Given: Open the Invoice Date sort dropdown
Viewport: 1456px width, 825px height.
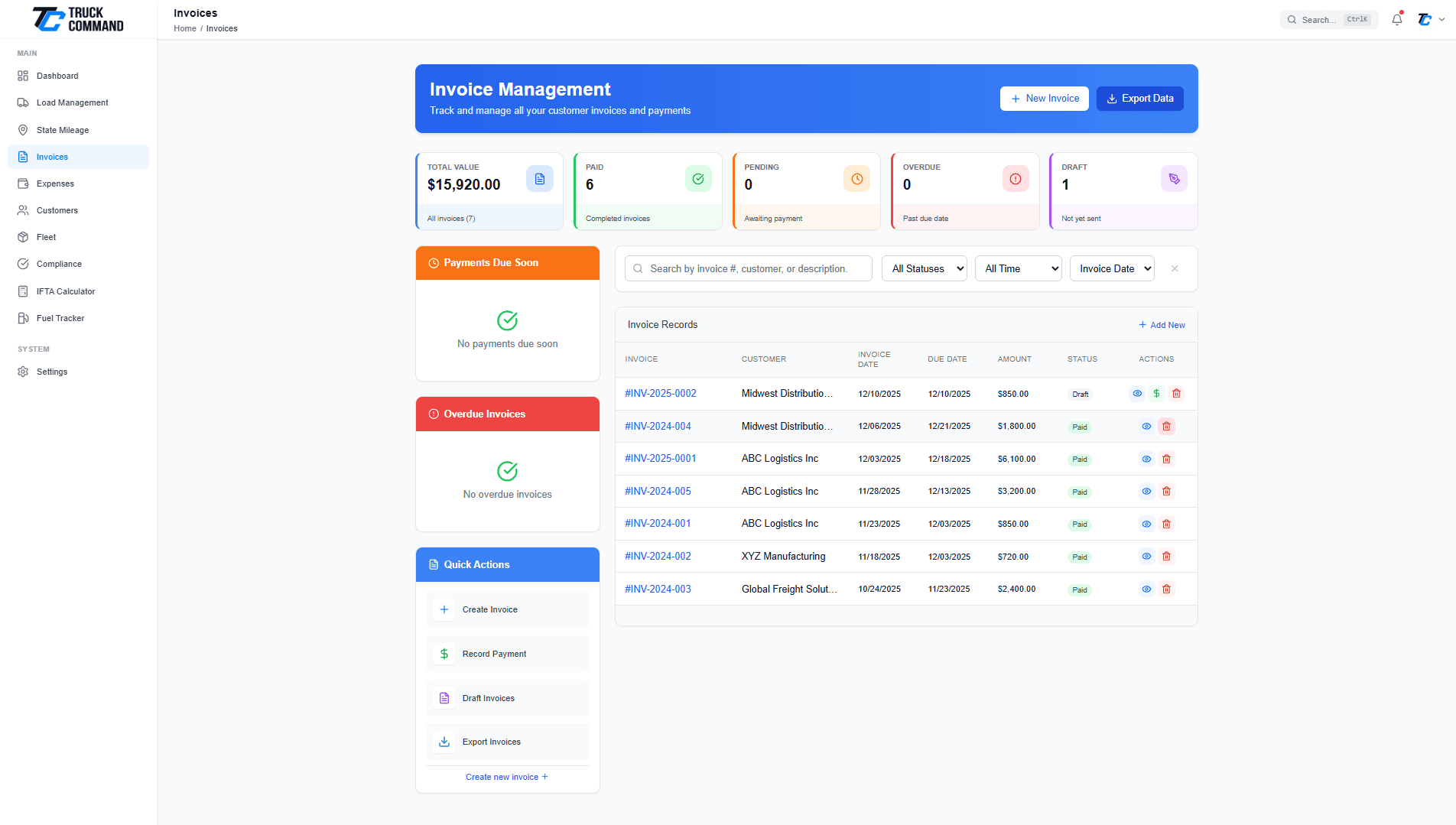Looking at the screenshot, I should [1112, 268].
